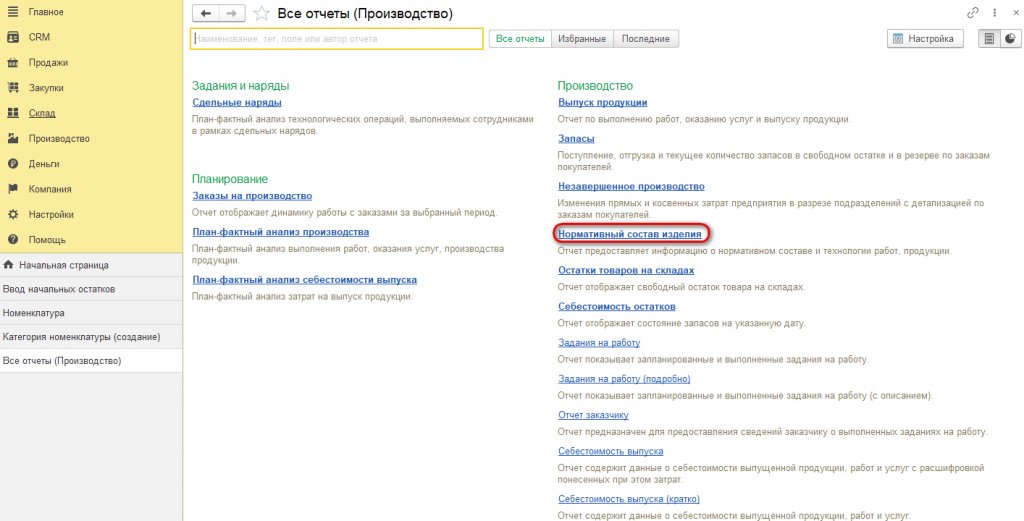Open the Главное section icon
The height and width of the screenshot is (521, 1024).
point(12,12)
